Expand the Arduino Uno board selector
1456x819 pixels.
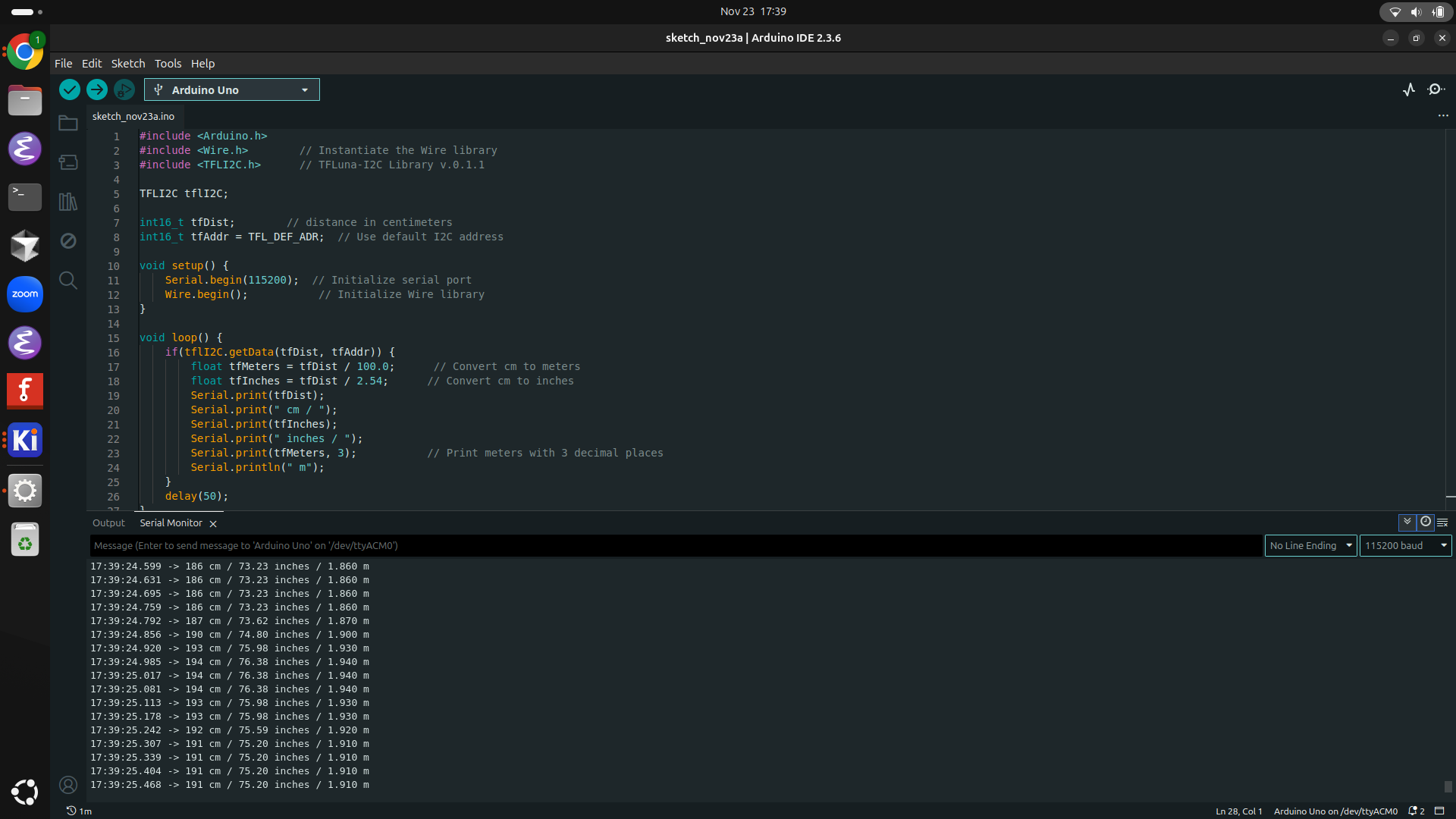232,89
